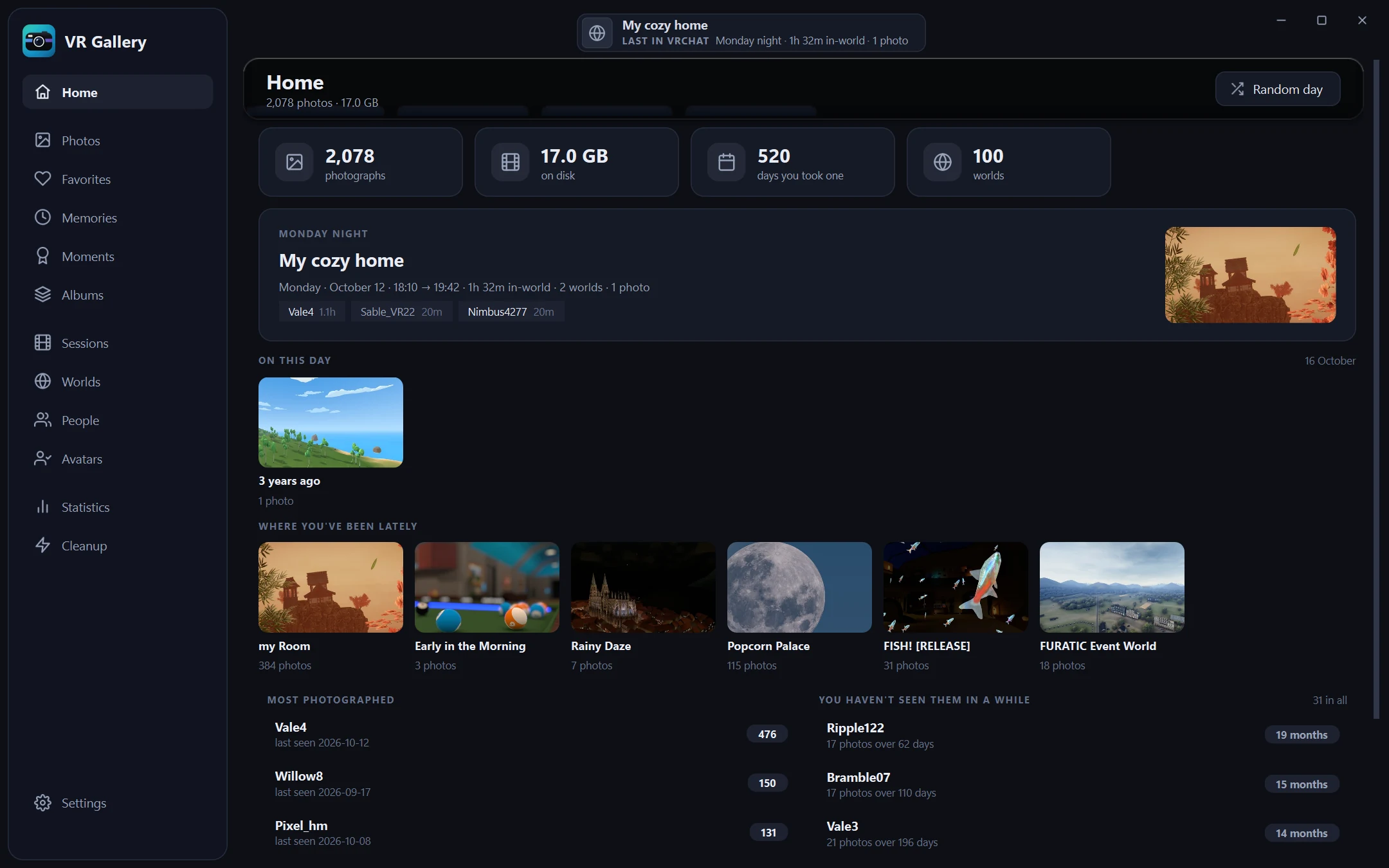Open Willow8 in Most Photographed
Screen dimensions: 1389x868
[x=531, y=783]
